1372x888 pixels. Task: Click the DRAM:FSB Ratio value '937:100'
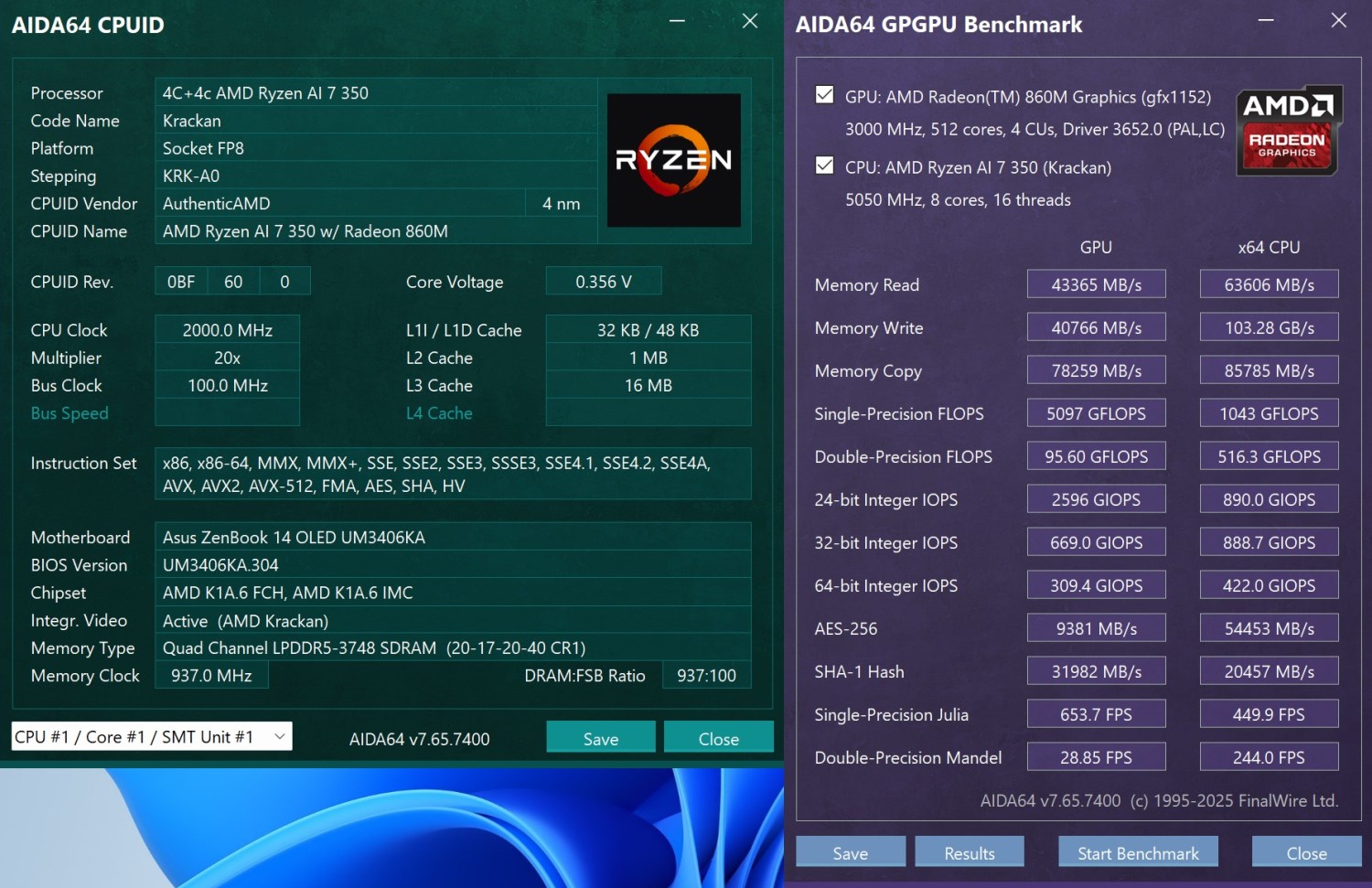pos(707,676)
